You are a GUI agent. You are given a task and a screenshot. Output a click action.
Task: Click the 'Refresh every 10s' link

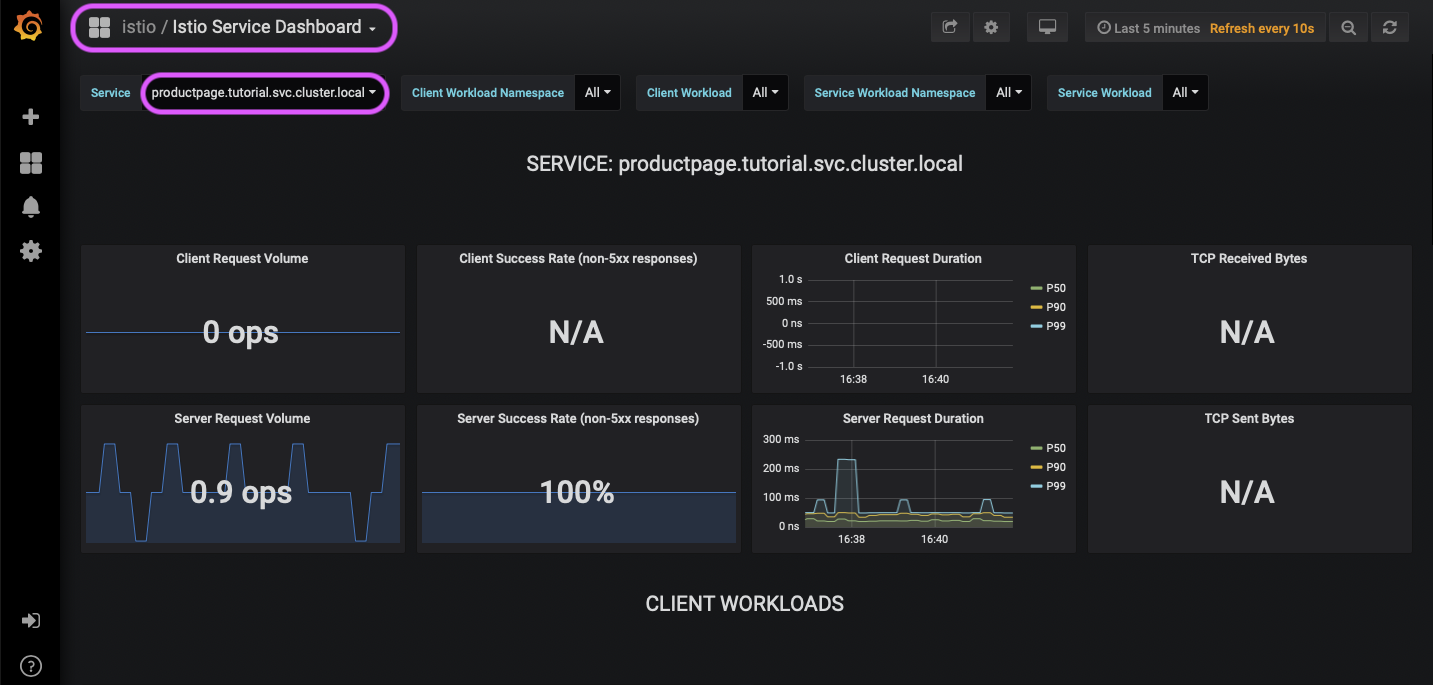(1262, 27)
